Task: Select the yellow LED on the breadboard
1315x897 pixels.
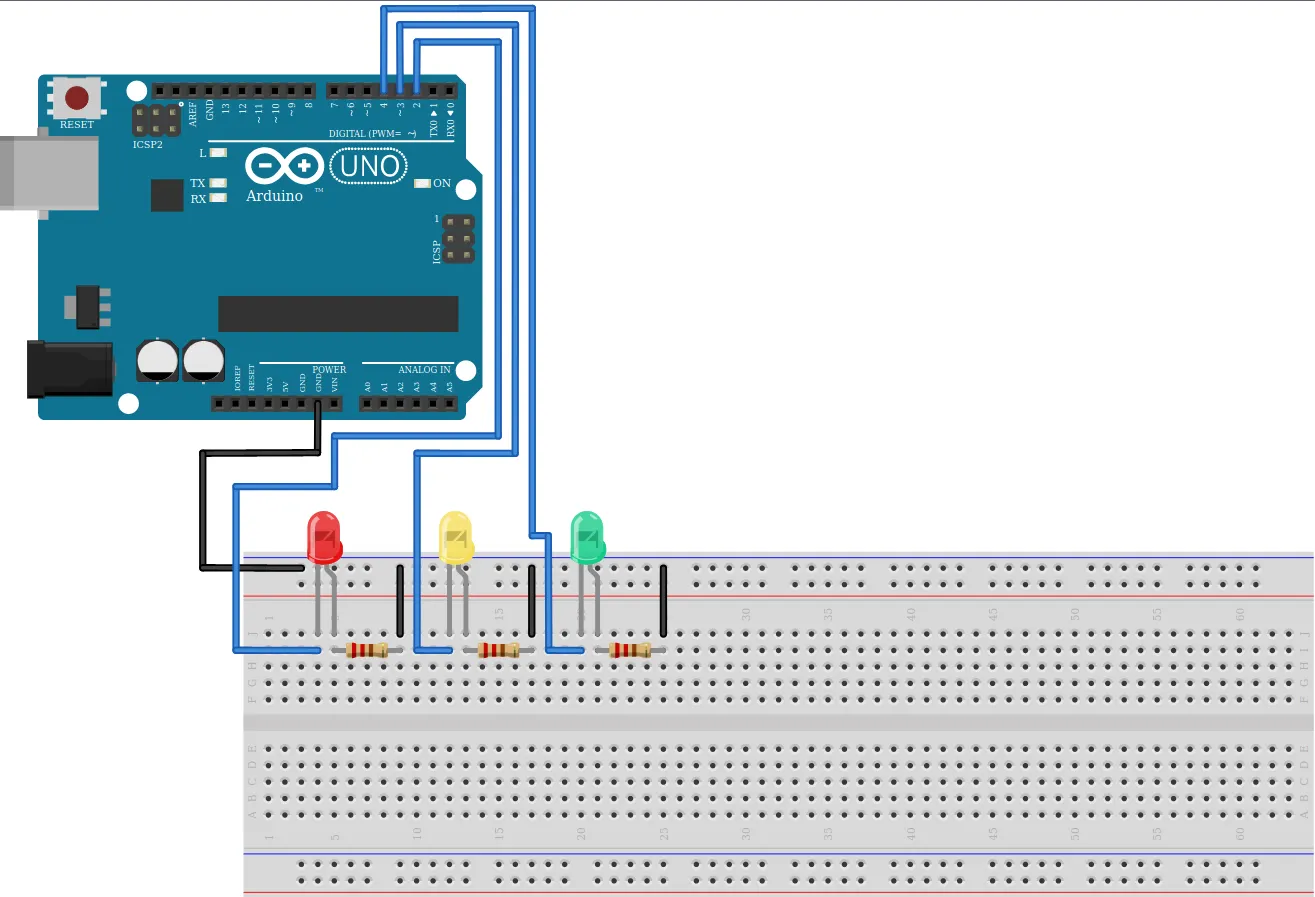Action: click(x=455, y=538)
